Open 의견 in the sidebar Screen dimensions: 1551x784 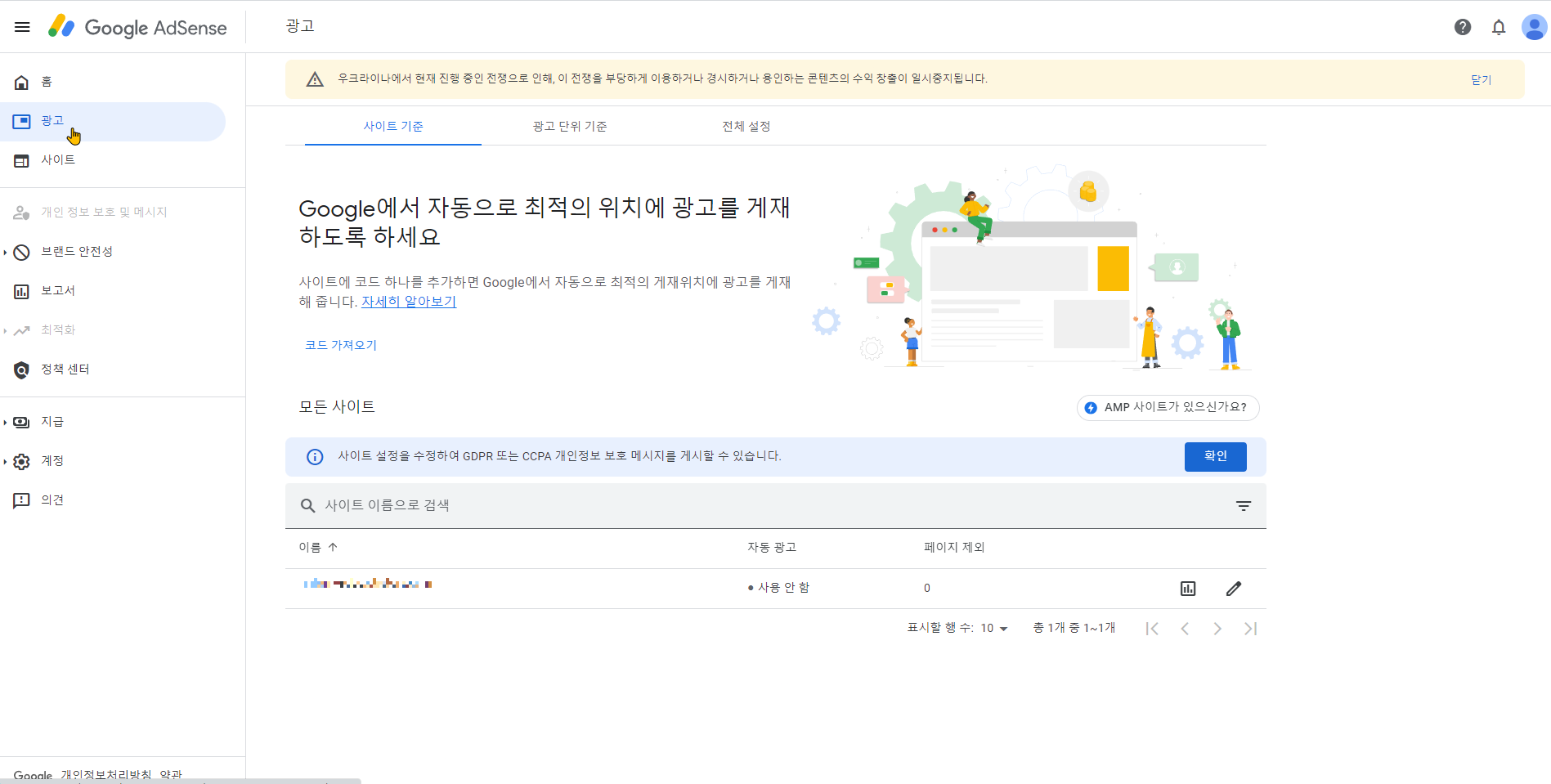[x=113, y=500]
